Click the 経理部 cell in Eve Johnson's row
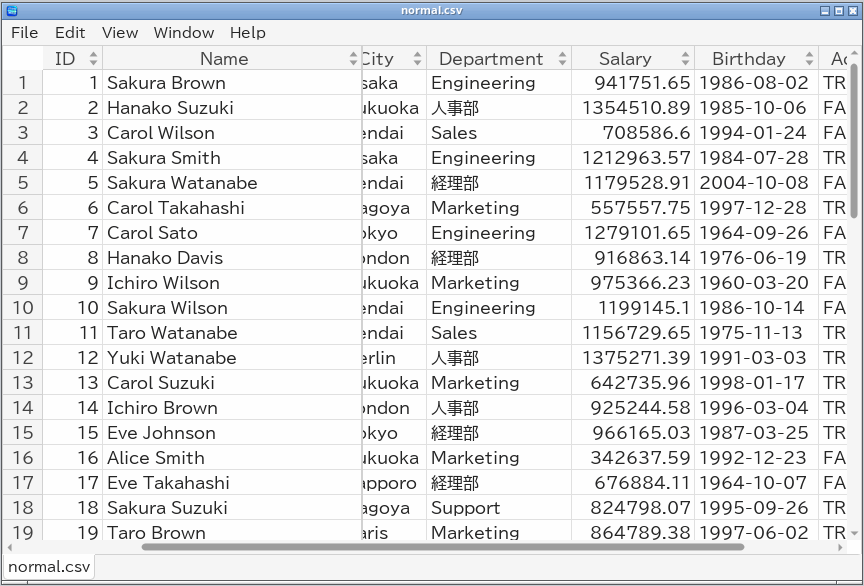 [499, 433]
